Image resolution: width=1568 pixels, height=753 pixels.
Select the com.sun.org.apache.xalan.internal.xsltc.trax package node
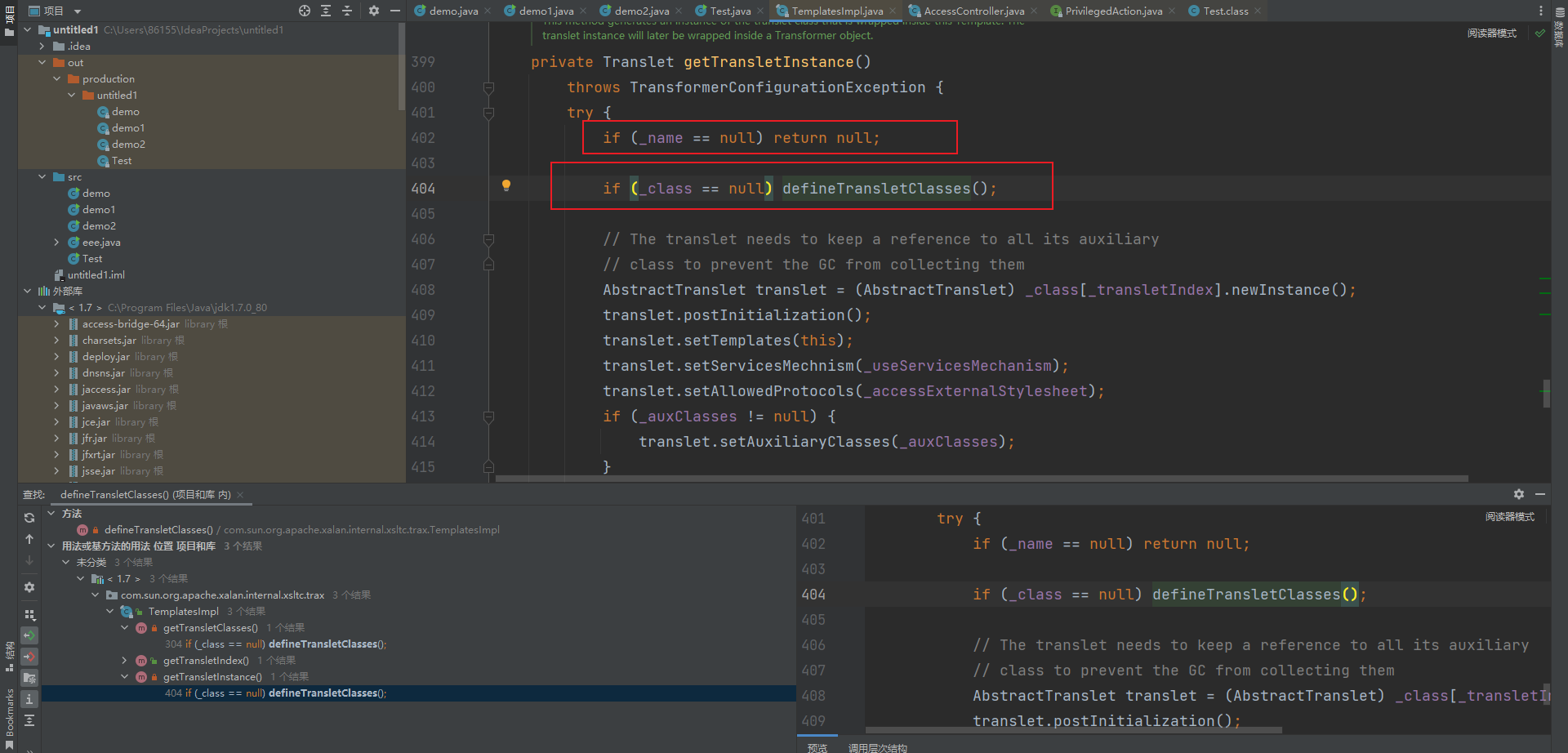(x=222, y=595)
